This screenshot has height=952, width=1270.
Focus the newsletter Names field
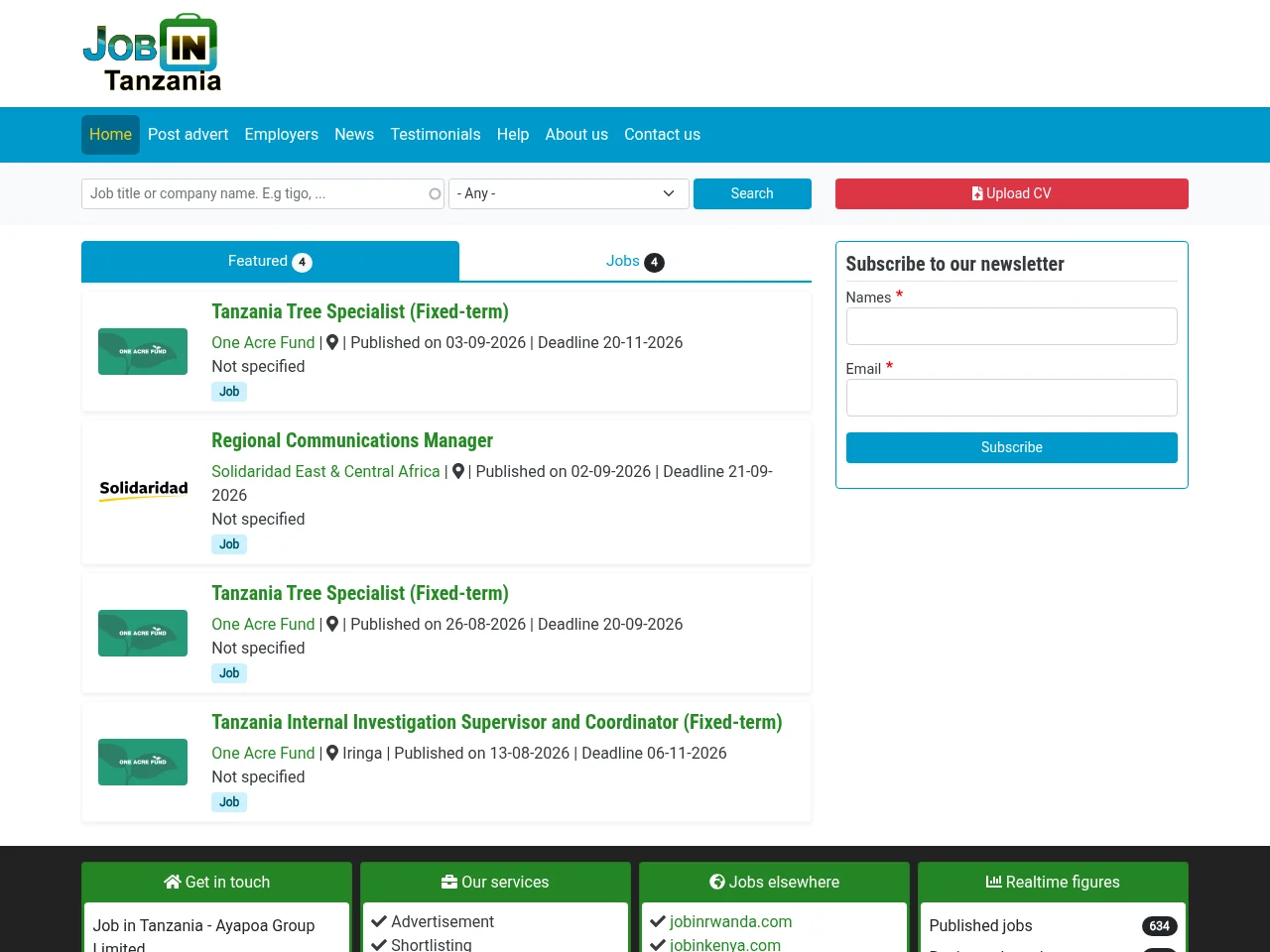pyautogui.click(x=1011, y=326)
